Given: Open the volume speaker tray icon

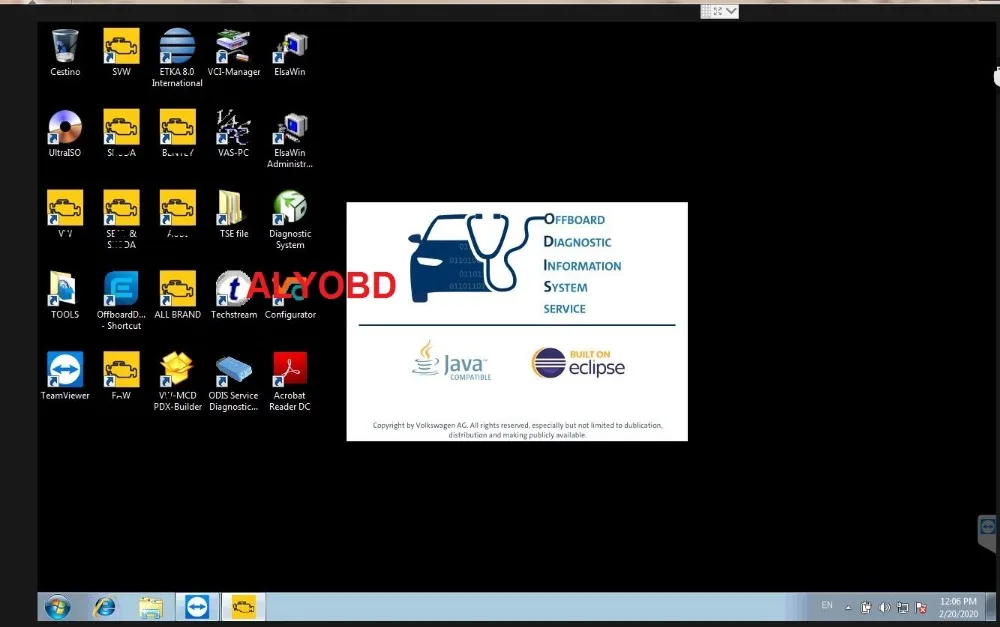Looking at the screenshot, I should tap(884, 607).
